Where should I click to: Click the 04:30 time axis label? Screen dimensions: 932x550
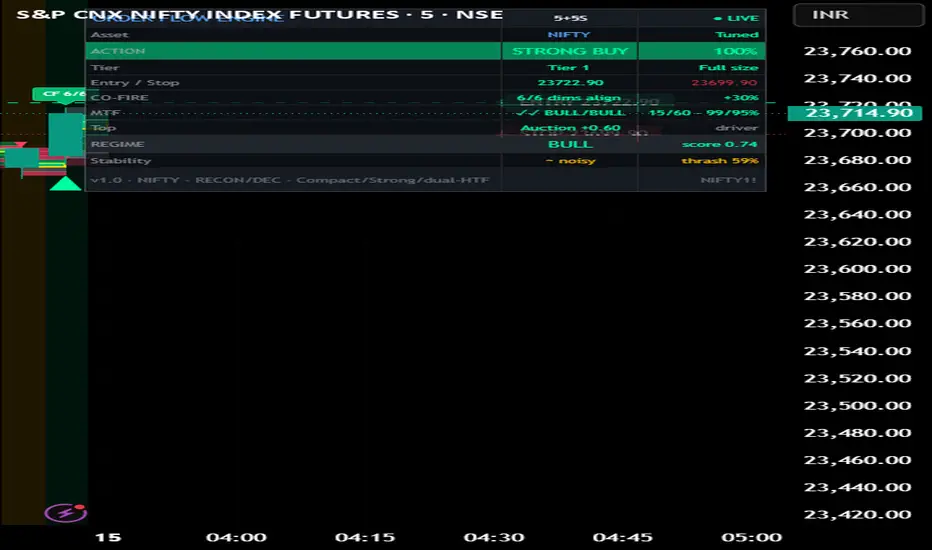coord(494,538)
